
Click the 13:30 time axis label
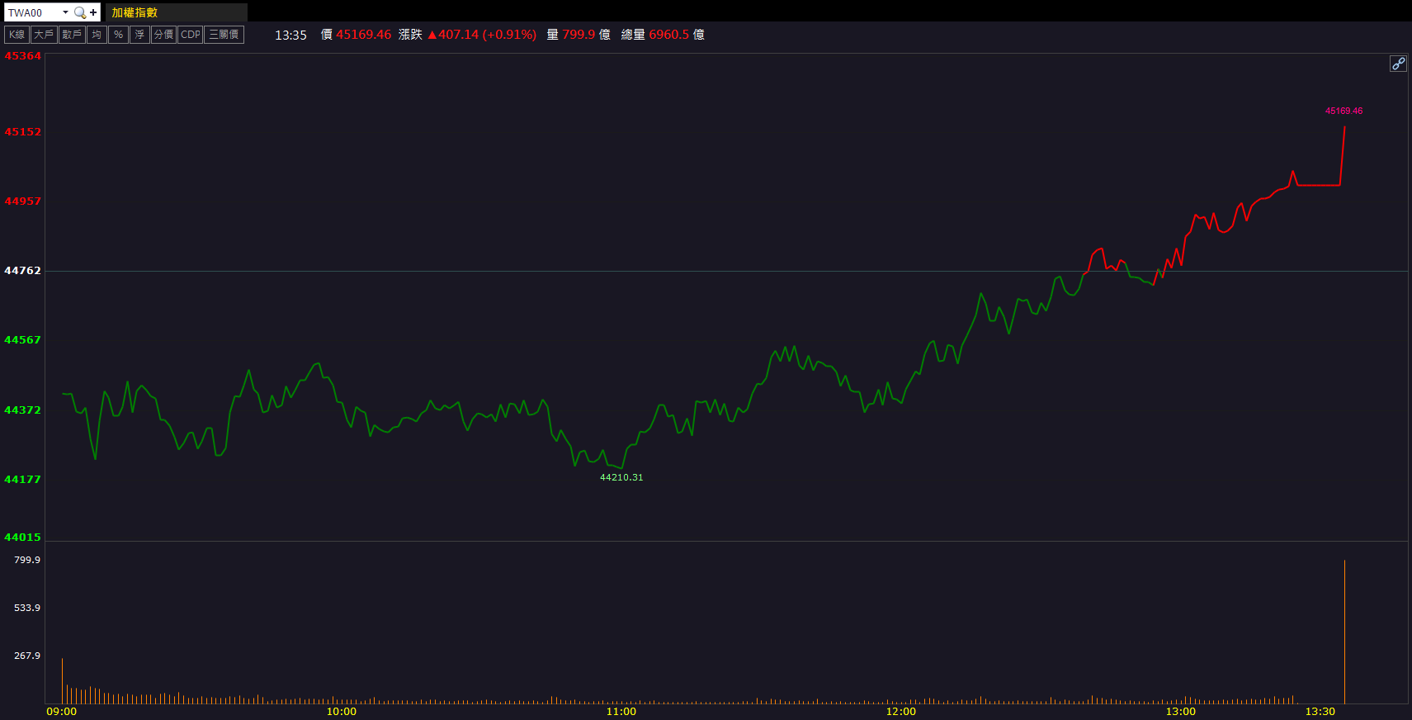(1320, 712)
